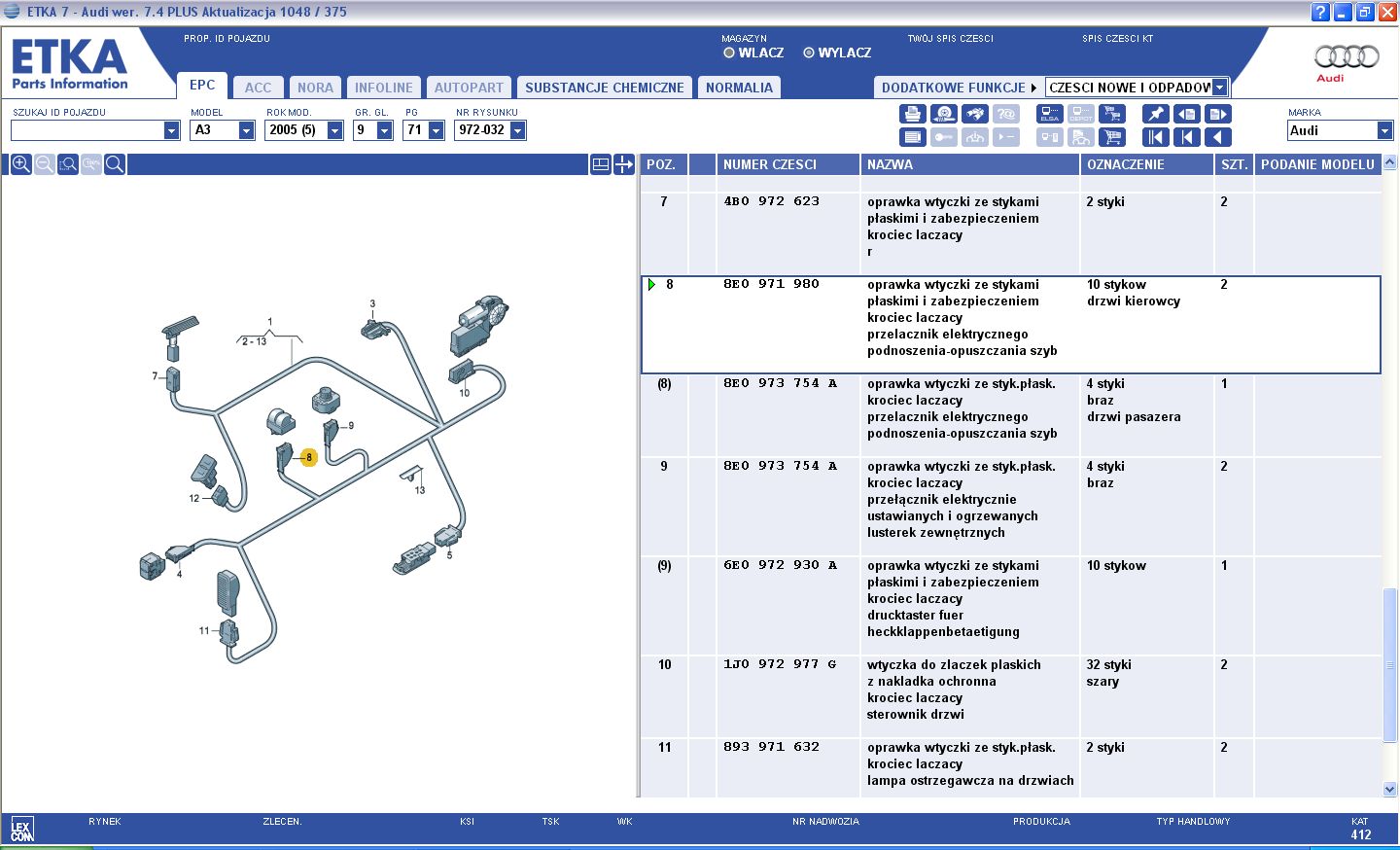
Task: Click the PODANIE MODELU column header
Action: pyautogui.click(x=1317, y=164)
